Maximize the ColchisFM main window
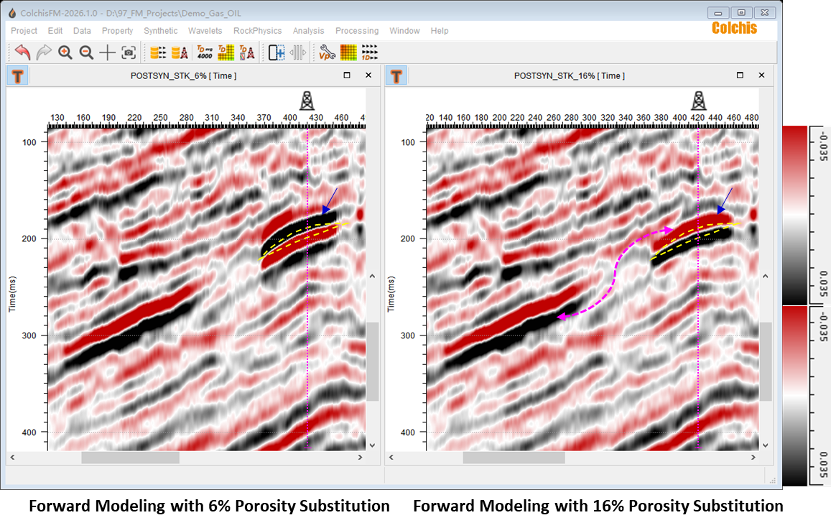This screenshot has height=528, width=832. 741,13
